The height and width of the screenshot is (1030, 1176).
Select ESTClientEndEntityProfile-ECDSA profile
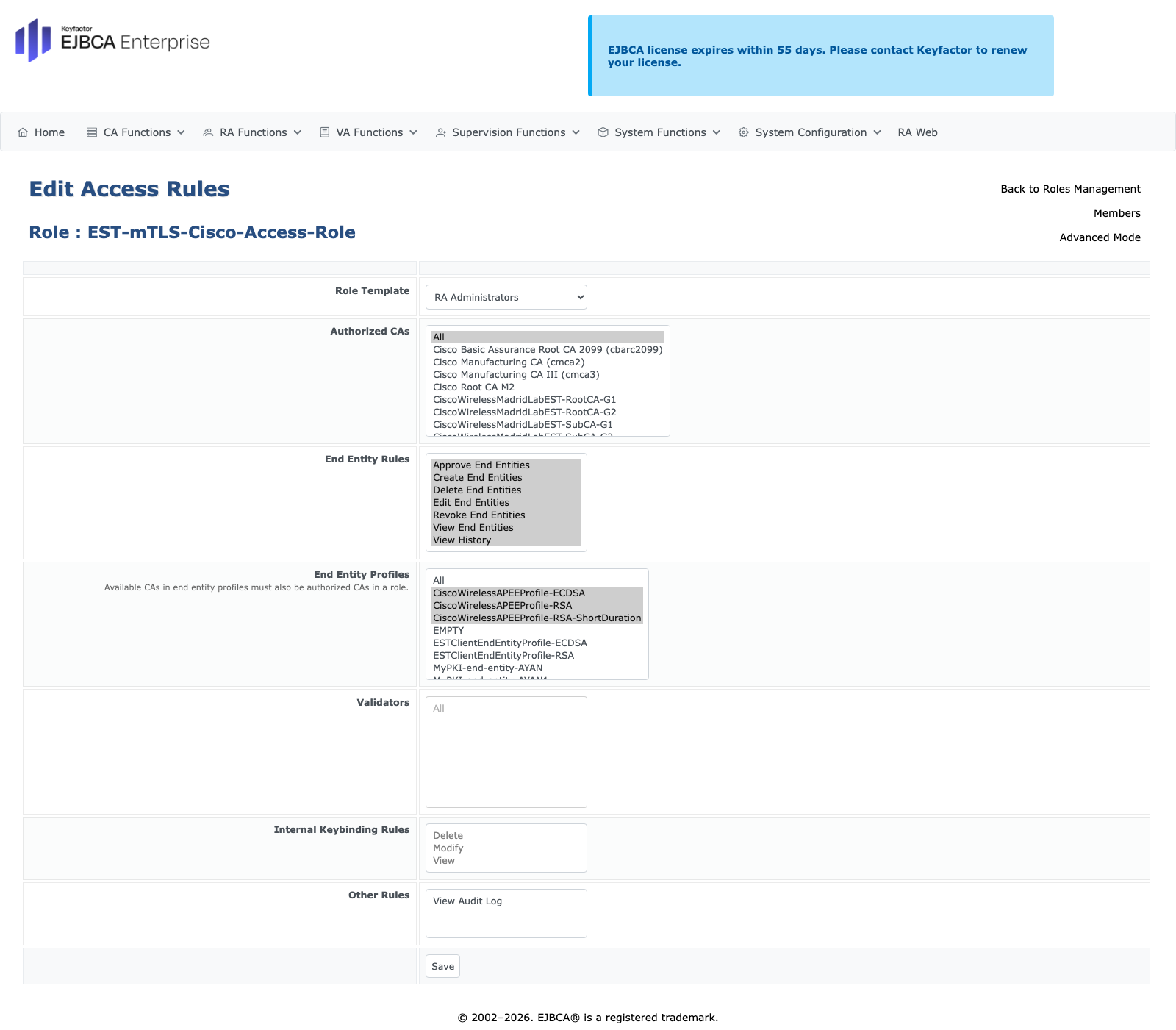pos(537,643)
